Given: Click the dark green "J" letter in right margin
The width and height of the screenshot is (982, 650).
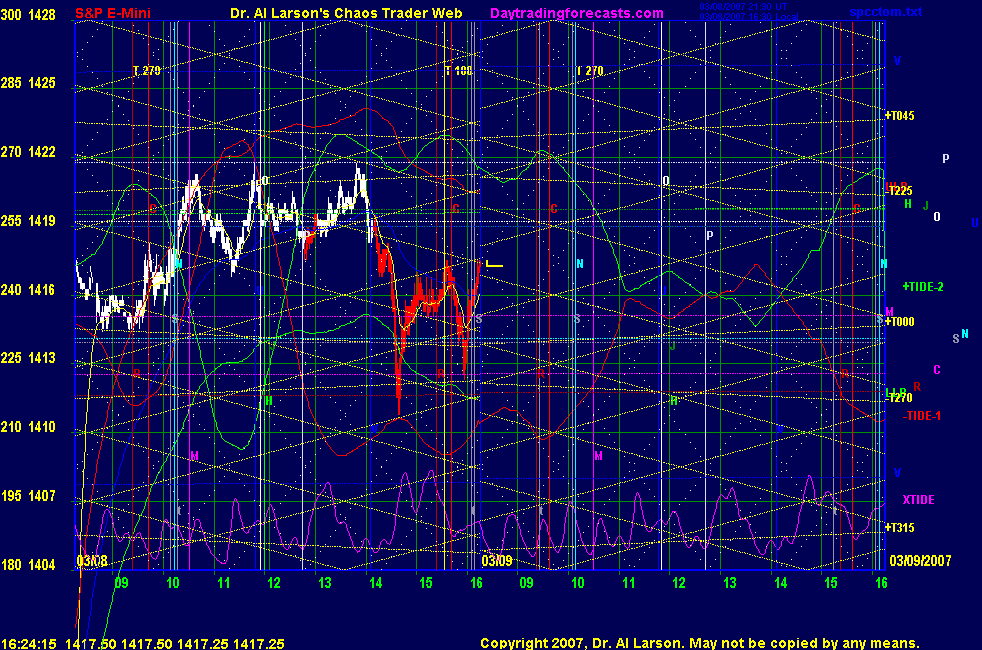Looking at the screenshot, I should (x=926, y=205).
